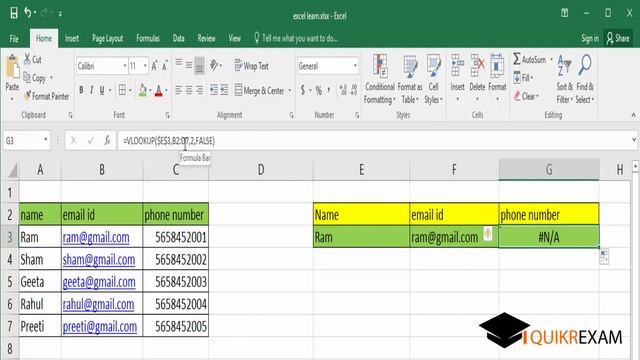The image size is (640, 360).
Task: Select the Format Painter brush
Action: point(27,96)
